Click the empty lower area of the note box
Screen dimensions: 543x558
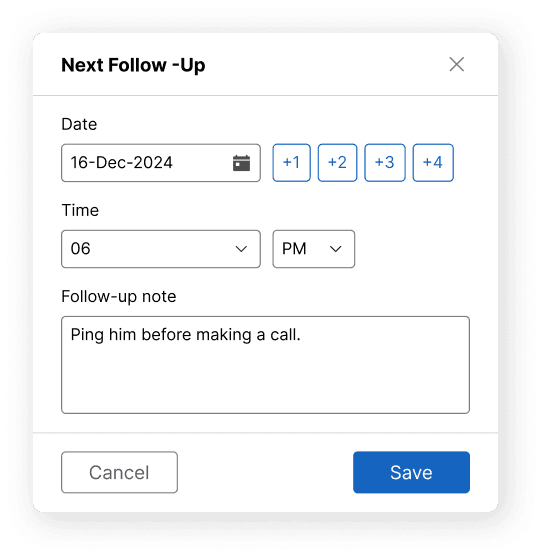(265, 383)
